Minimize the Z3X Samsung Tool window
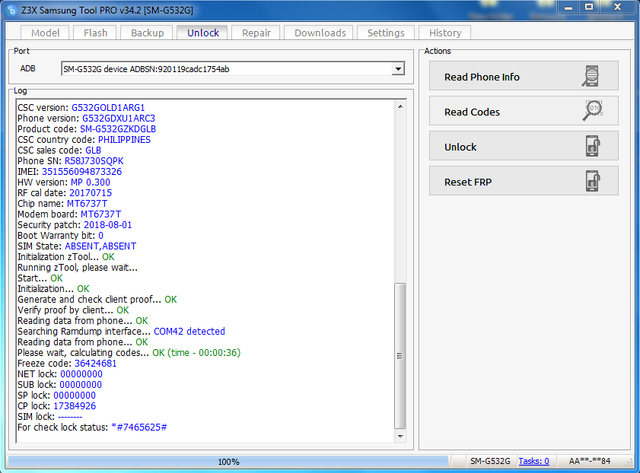The image size is (640, 473). 569,7
